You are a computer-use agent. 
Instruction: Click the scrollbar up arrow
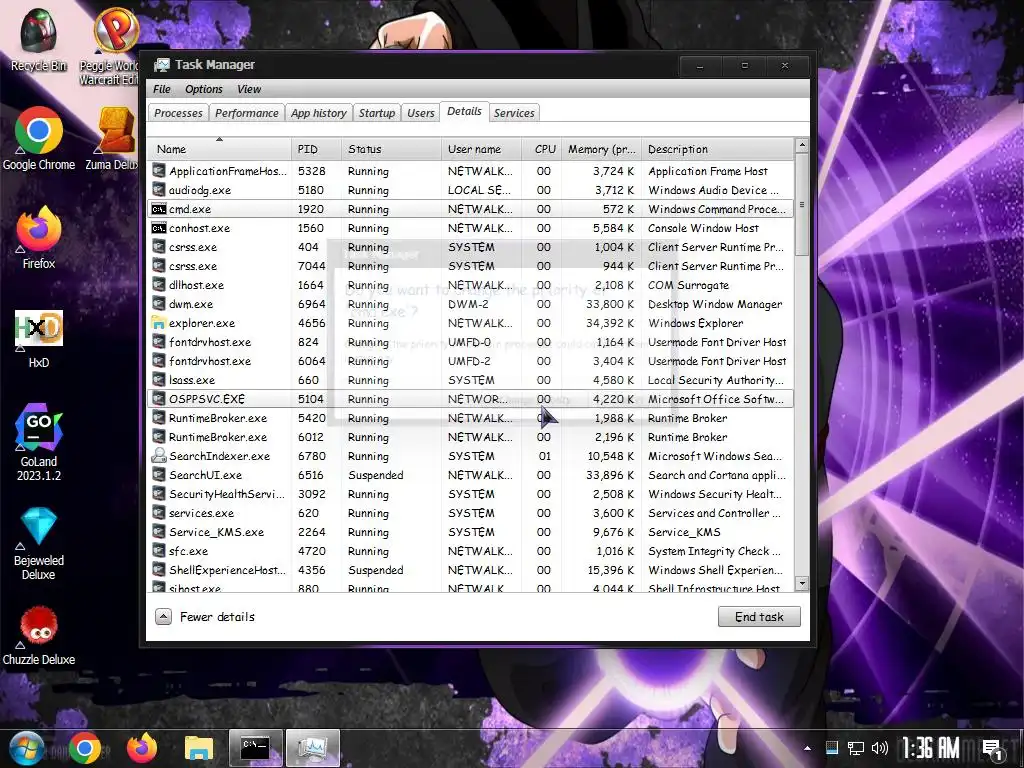(x=802, y=145)
